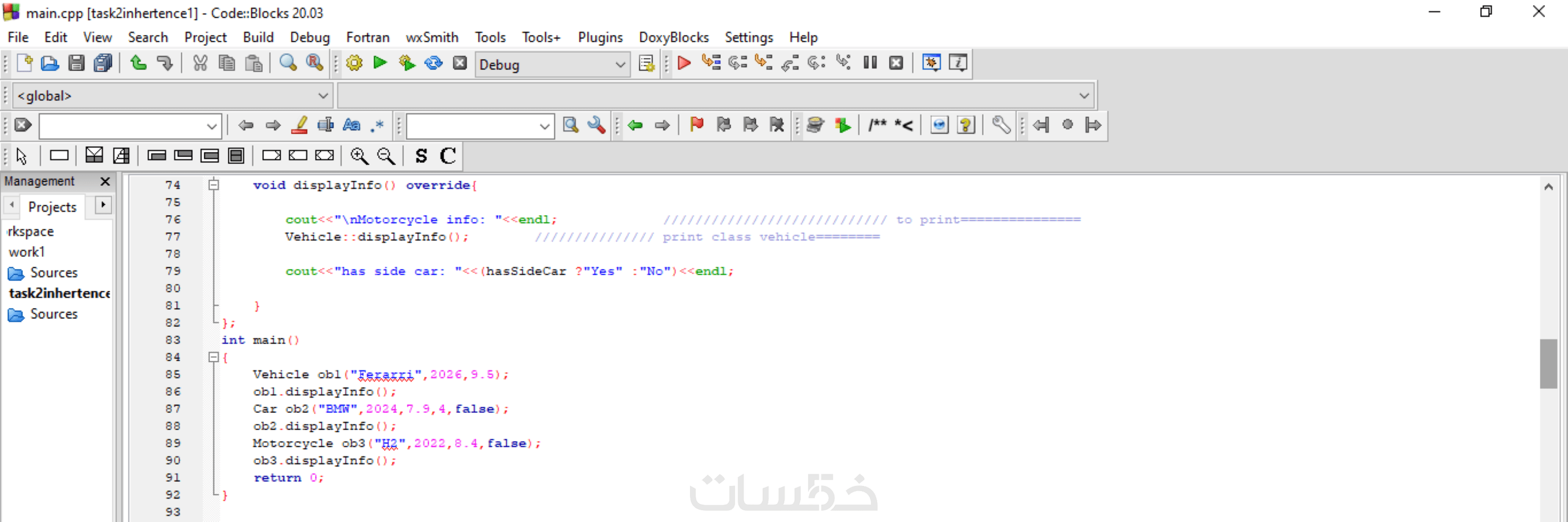Open the File menu

(x=18, y=37)
